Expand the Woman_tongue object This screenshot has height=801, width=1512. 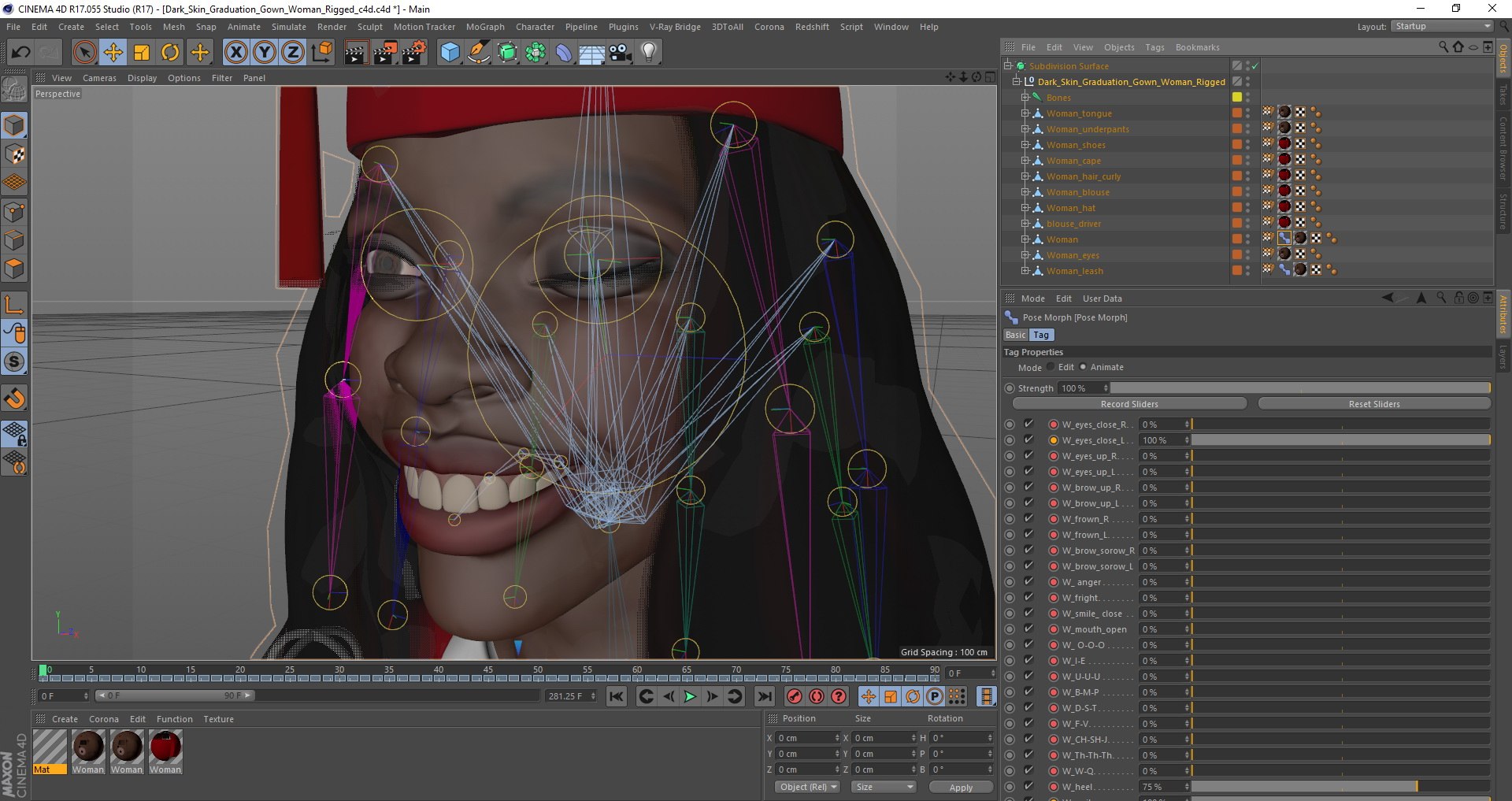tap(1025, 113)
